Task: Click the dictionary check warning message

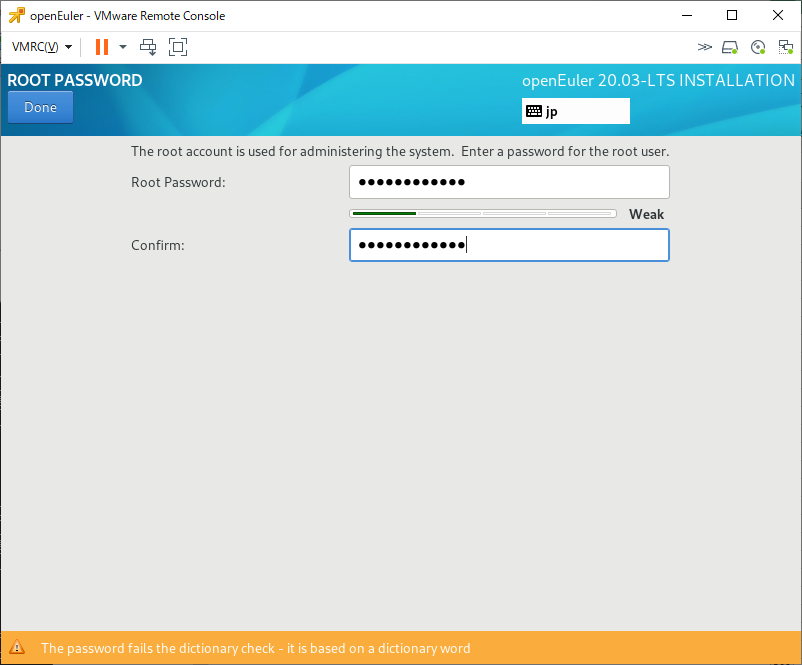Action: pos(255,648)
